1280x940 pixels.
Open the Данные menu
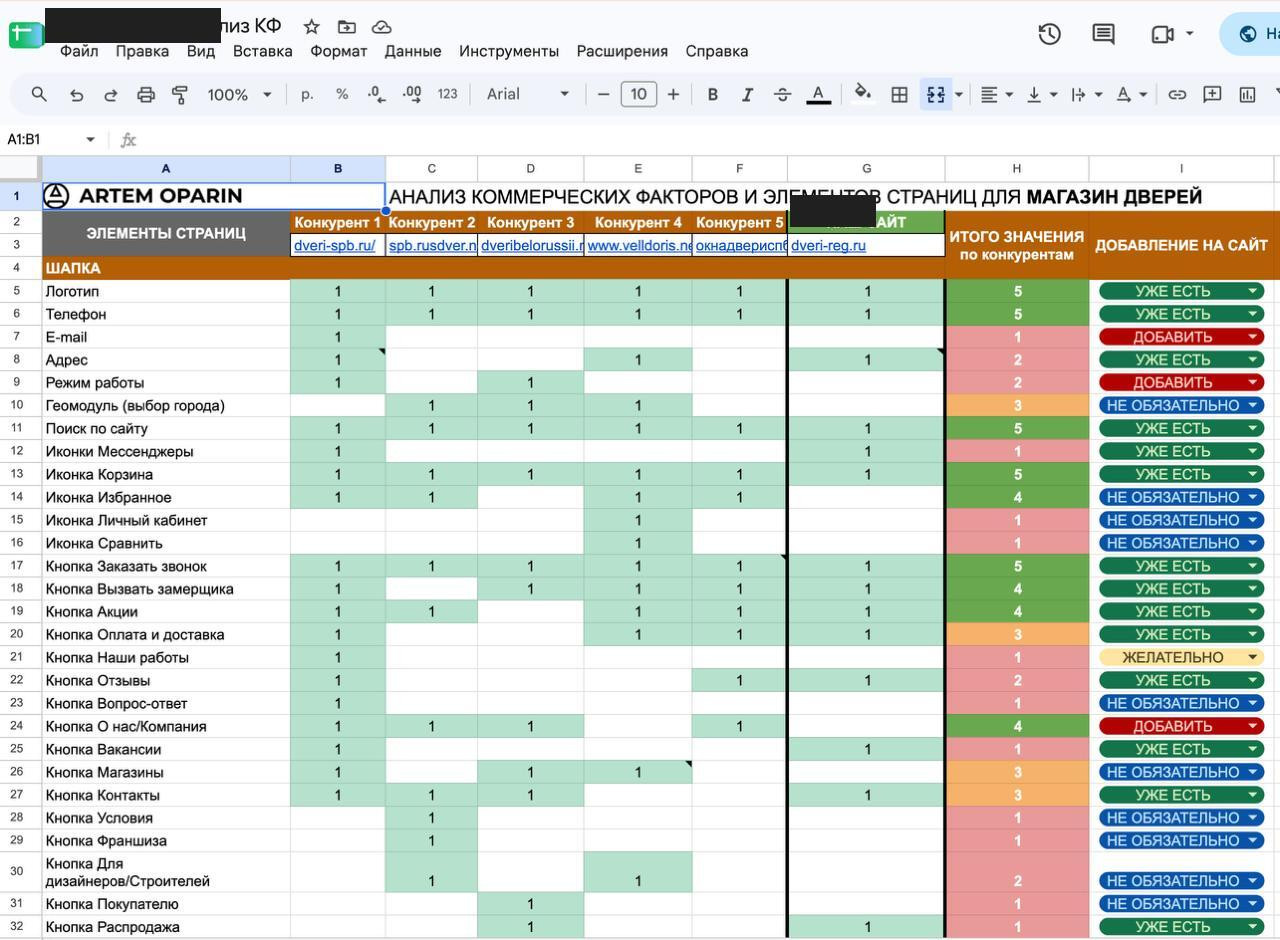click(413, 51)
